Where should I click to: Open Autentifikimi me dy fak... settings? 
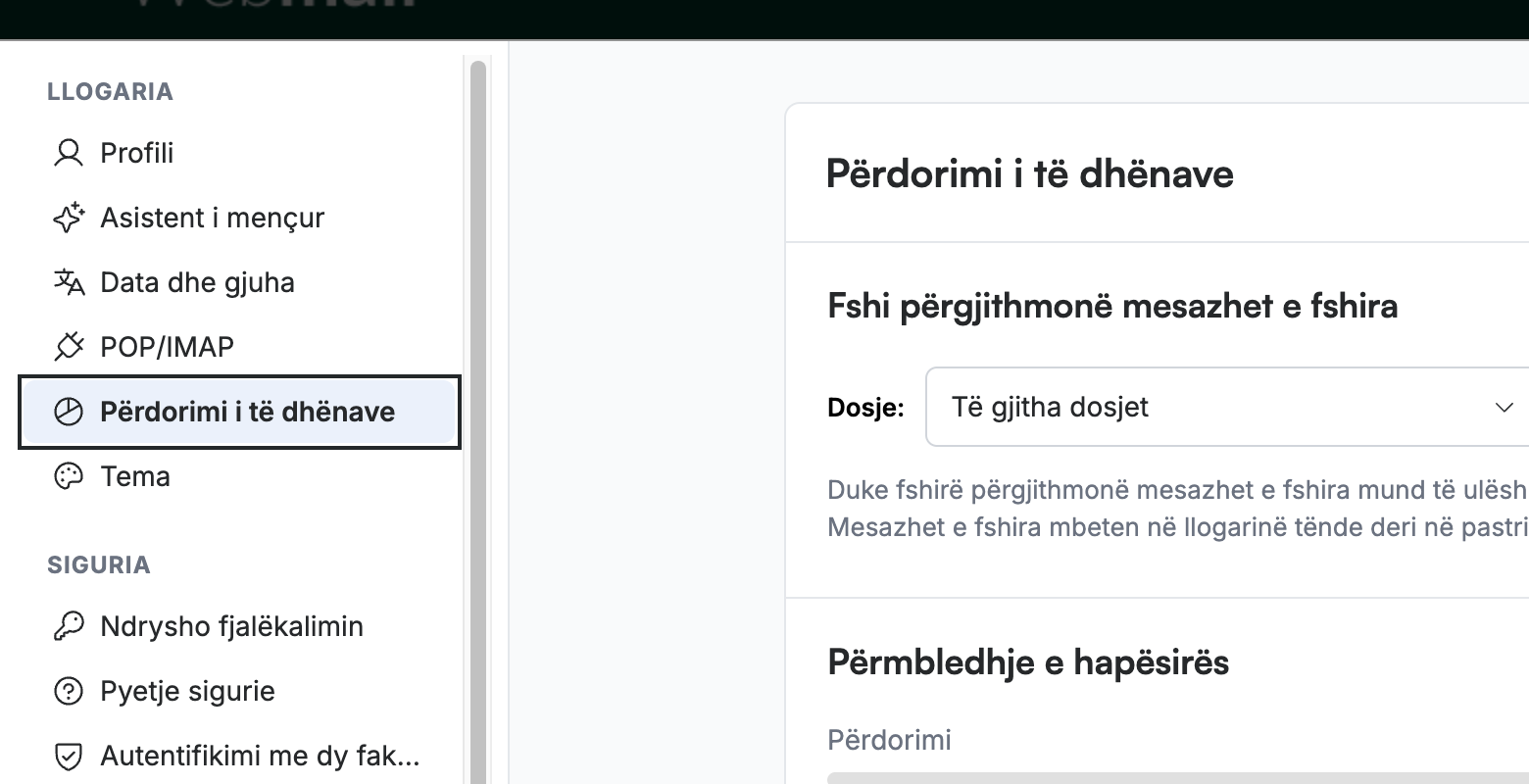click(x=239, y=756)
